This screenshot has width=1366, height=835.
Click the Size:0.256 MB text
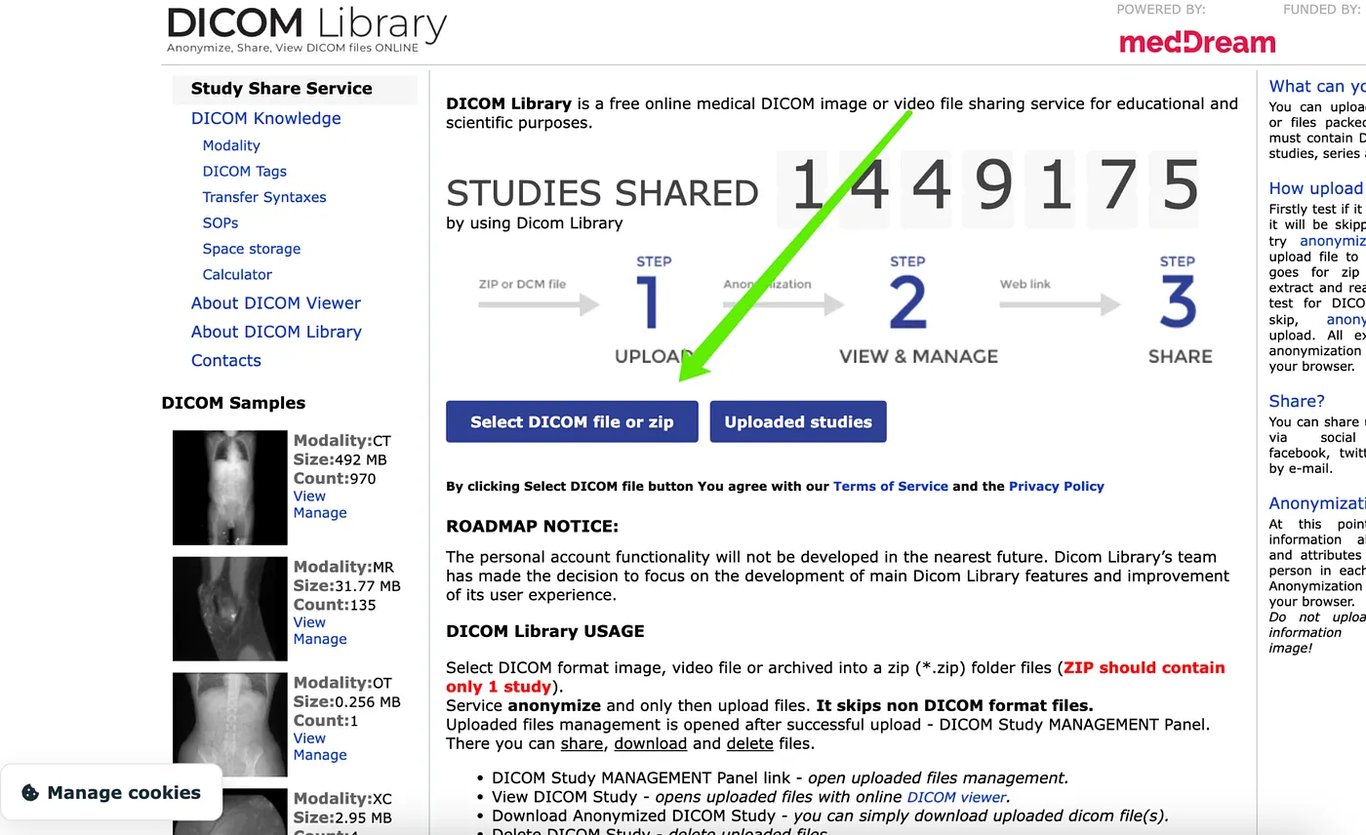pos(347,702)
